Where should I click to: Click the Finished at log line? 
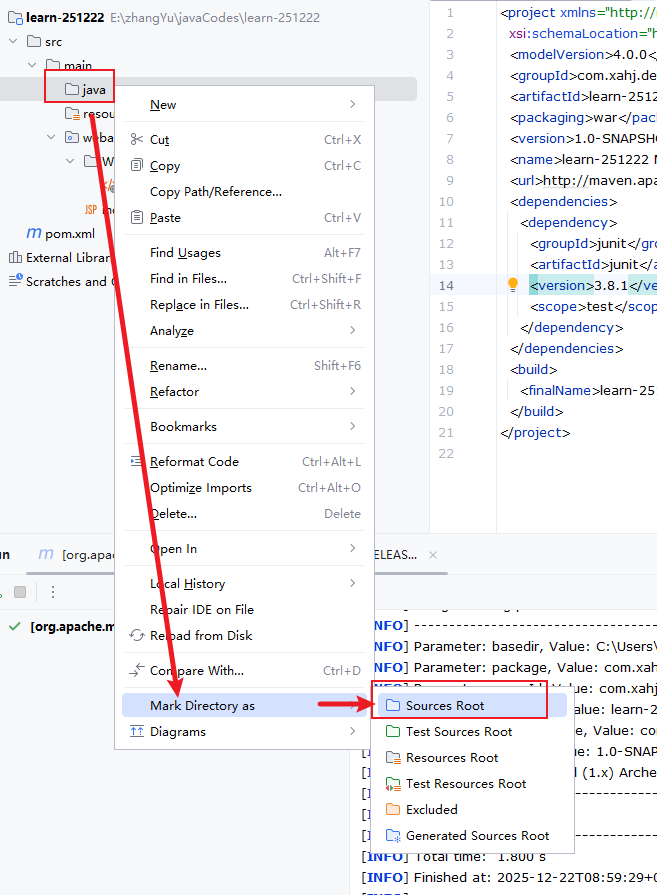509,877
